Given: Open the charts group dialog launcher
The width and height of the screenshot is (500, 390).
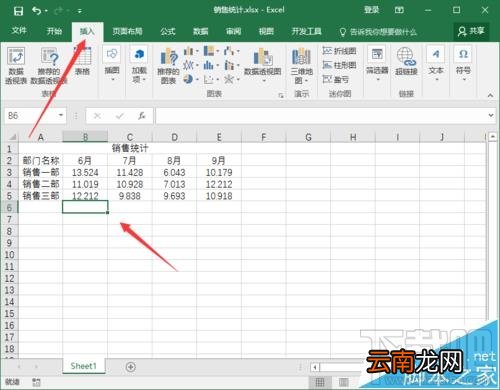Looking at the screenshot, I should click(x=281, y=96).
